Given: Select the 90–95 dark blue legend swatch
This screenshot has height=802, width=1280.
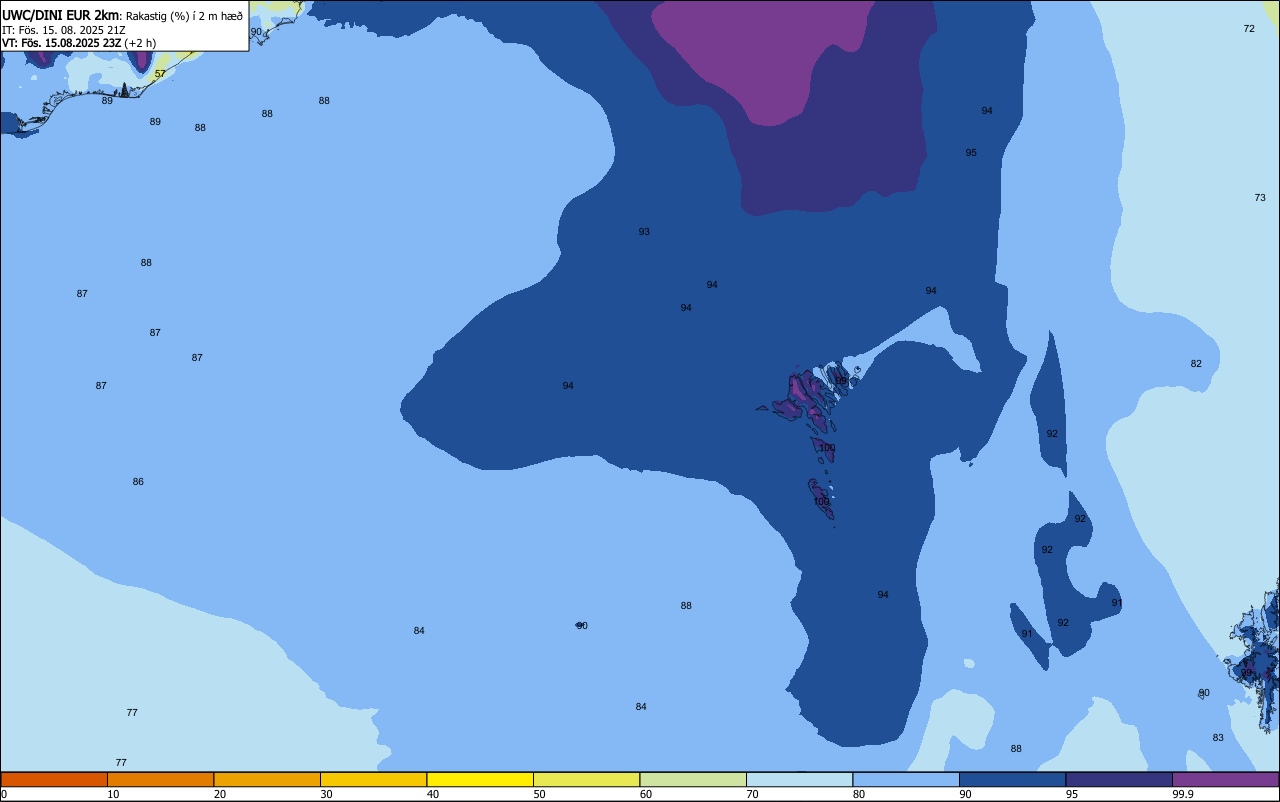Looking at the screenshot, I should click(1012, 779).
